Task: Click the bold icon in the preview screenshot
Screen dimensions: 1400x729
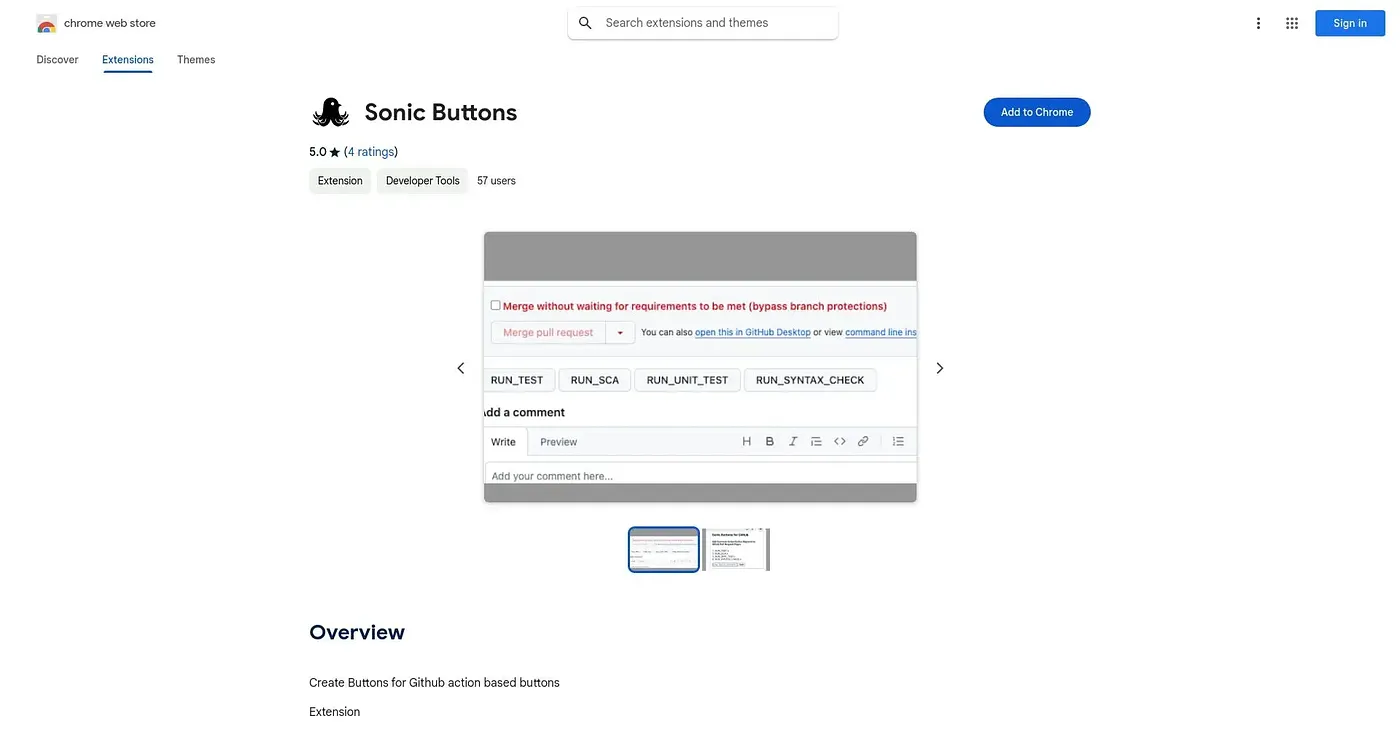Action: click(x=770, y=441)
